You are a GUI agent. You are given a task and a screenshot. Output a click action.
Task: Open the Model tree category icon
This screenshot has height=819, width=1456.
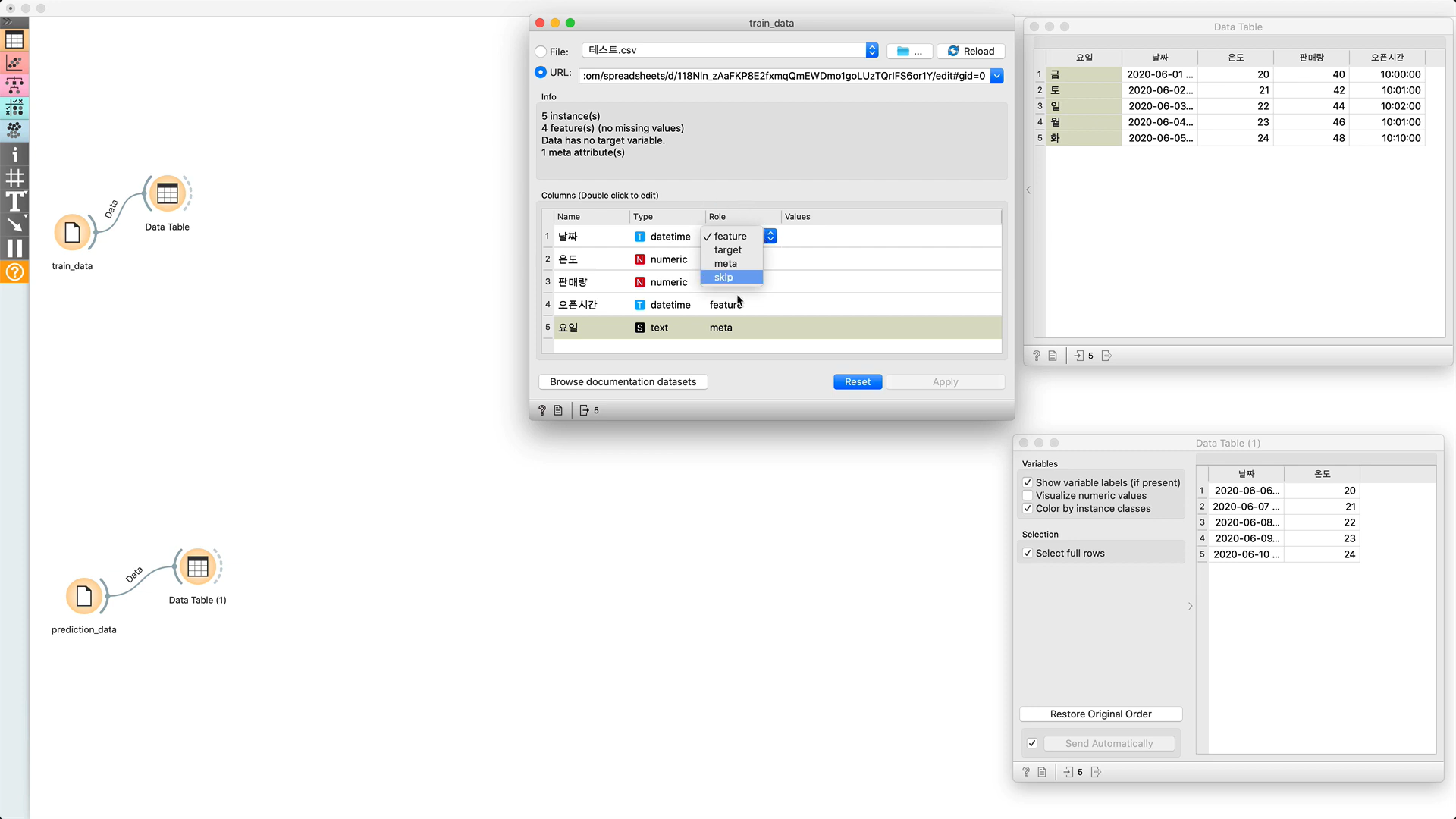14,85
